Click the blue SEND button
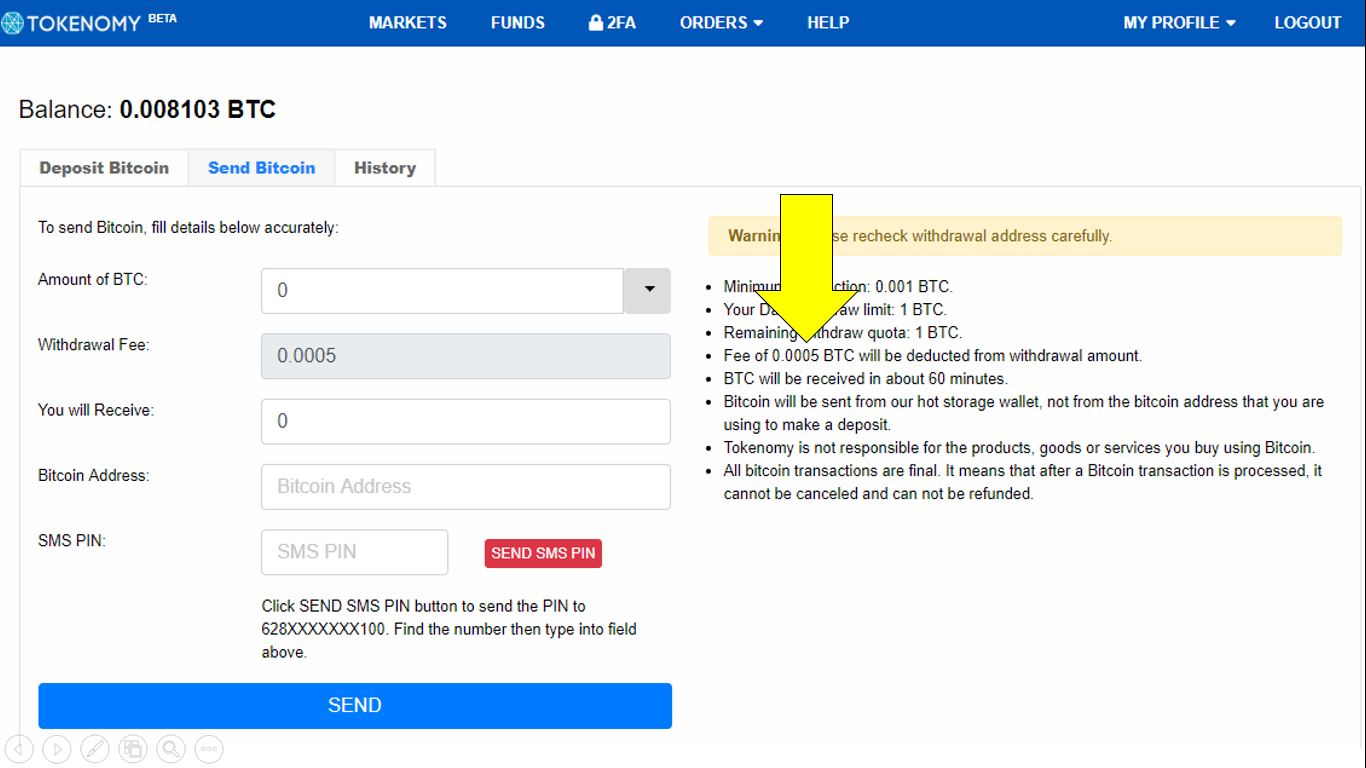The height and width of the screenshot is (768, 1366). 355,705
